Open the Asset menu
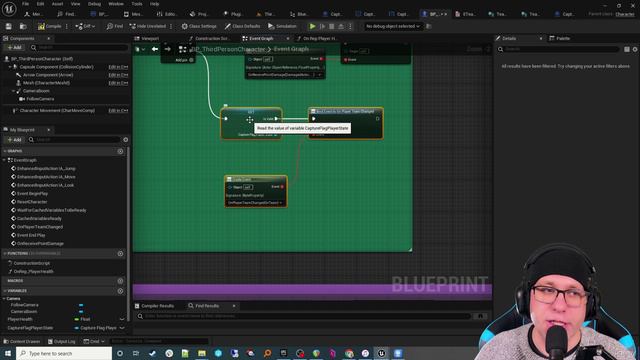The height and width of the screenshot is (360, 640). click(58, 4)
